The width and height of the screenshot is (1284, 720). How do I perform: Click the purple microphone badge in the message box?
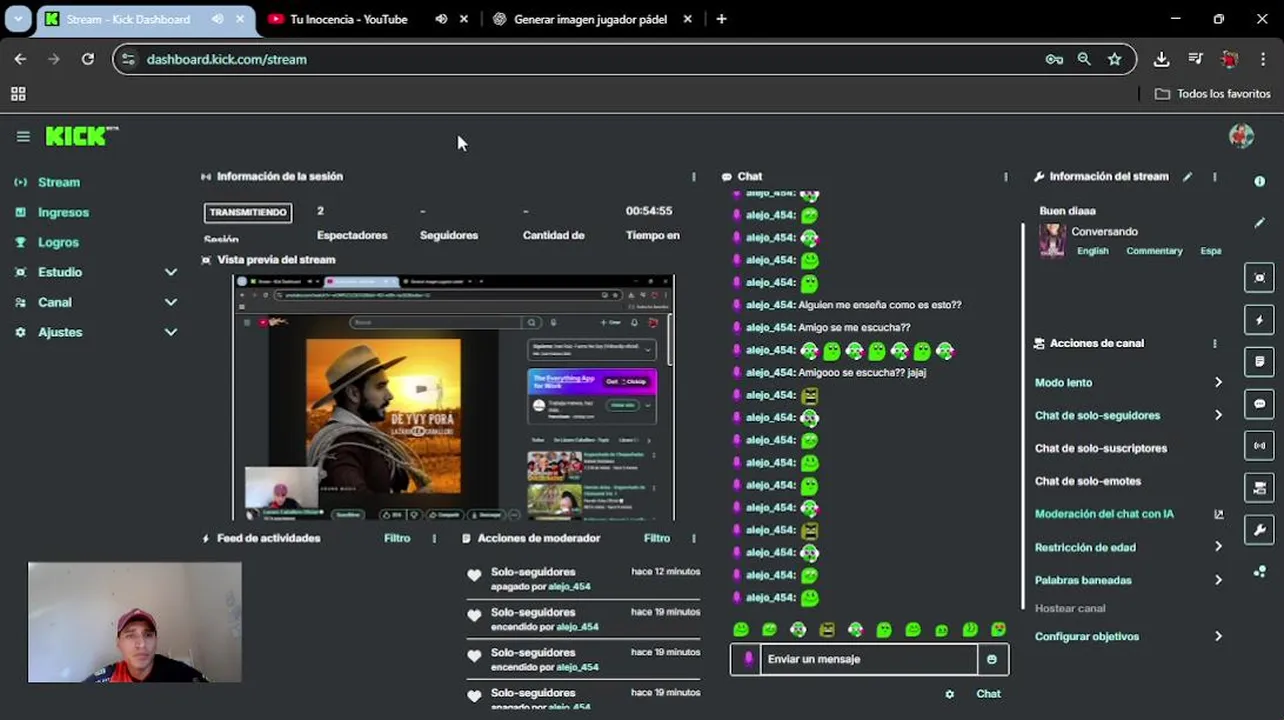(x=748, y=659)
